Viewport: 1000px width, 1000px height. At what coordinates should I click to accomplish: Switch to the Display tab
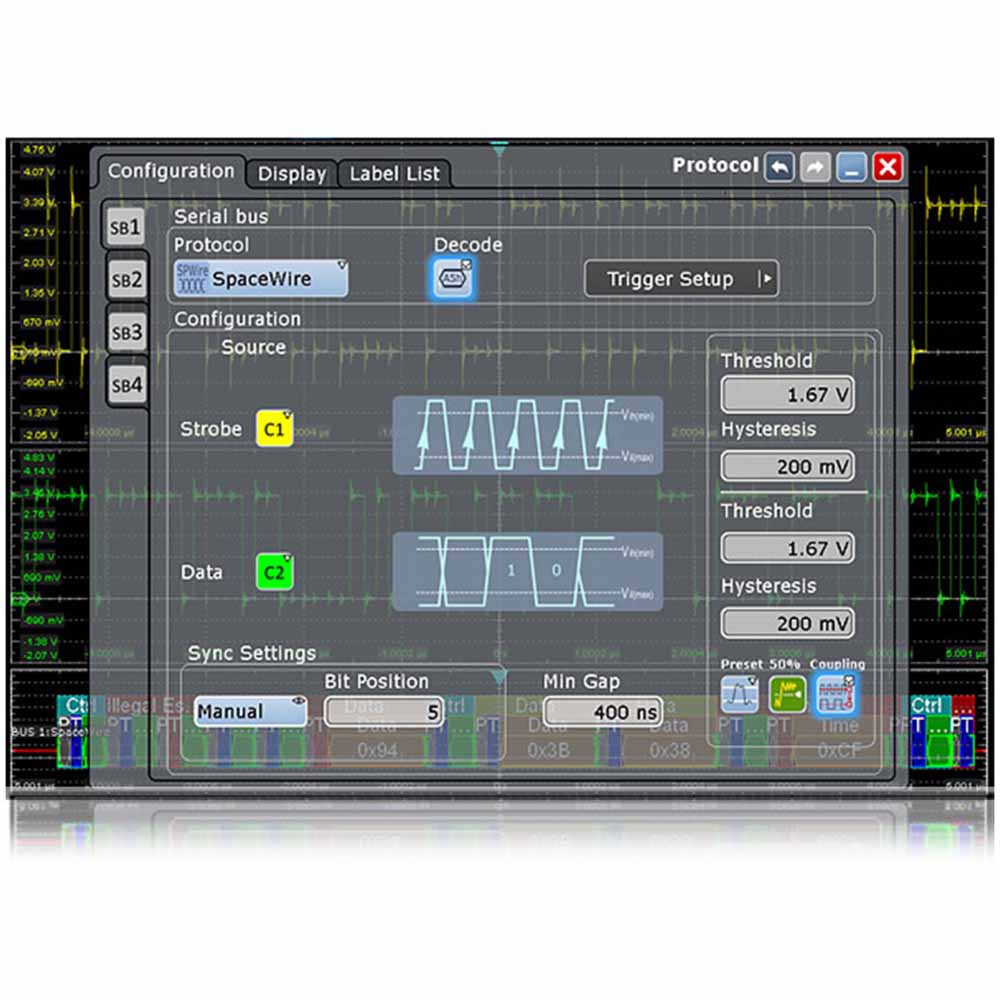point(292,174)
